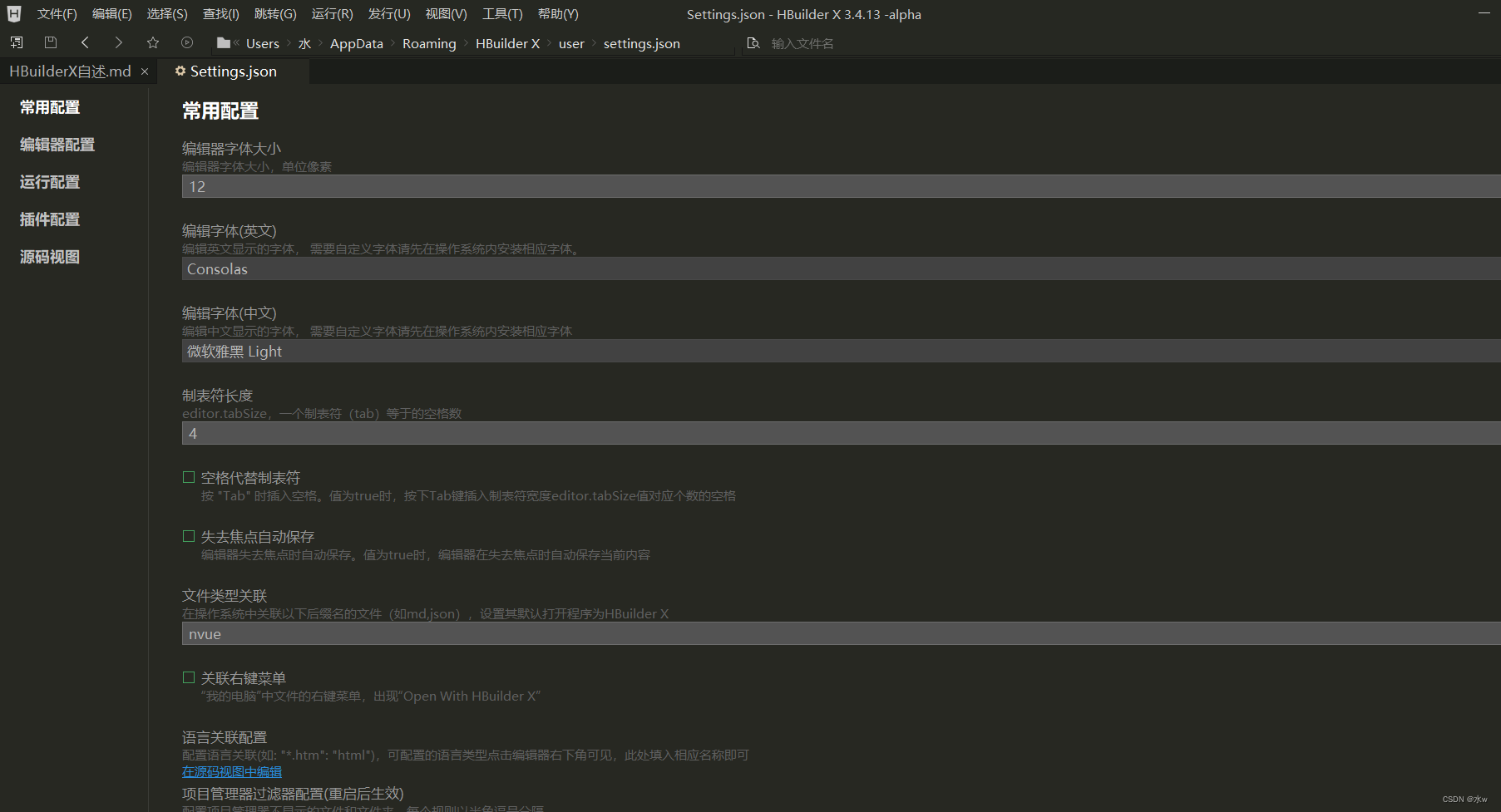Click the file search icon near 输入文件名

tap(753, 42)
